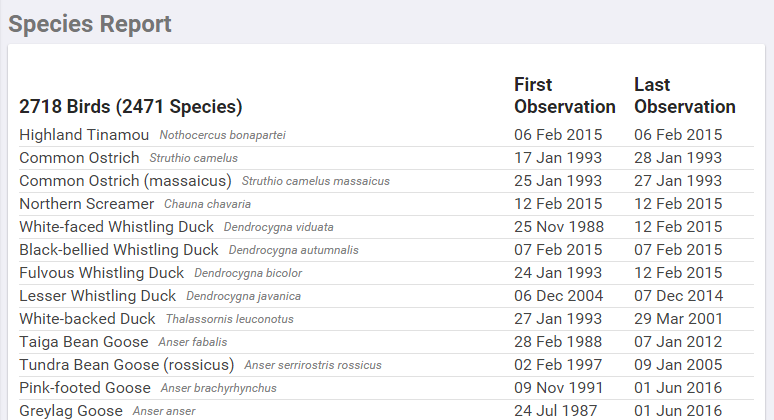The width and height of the screenshot is (774, 420).
Task: Click the Species Report page heading
Action: [90, 24]
